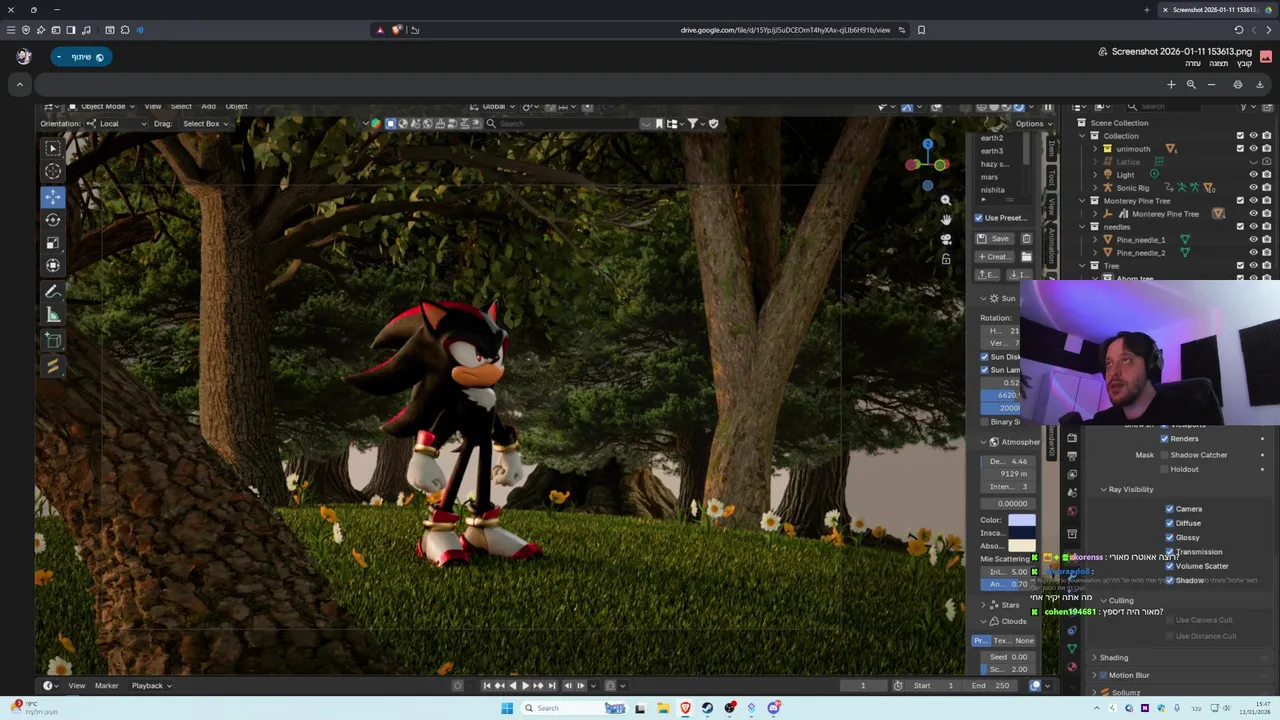The height and width of the screenshot is (720, 1280).
Task: Collapse the Clouds section
Action: coord(983,621)
